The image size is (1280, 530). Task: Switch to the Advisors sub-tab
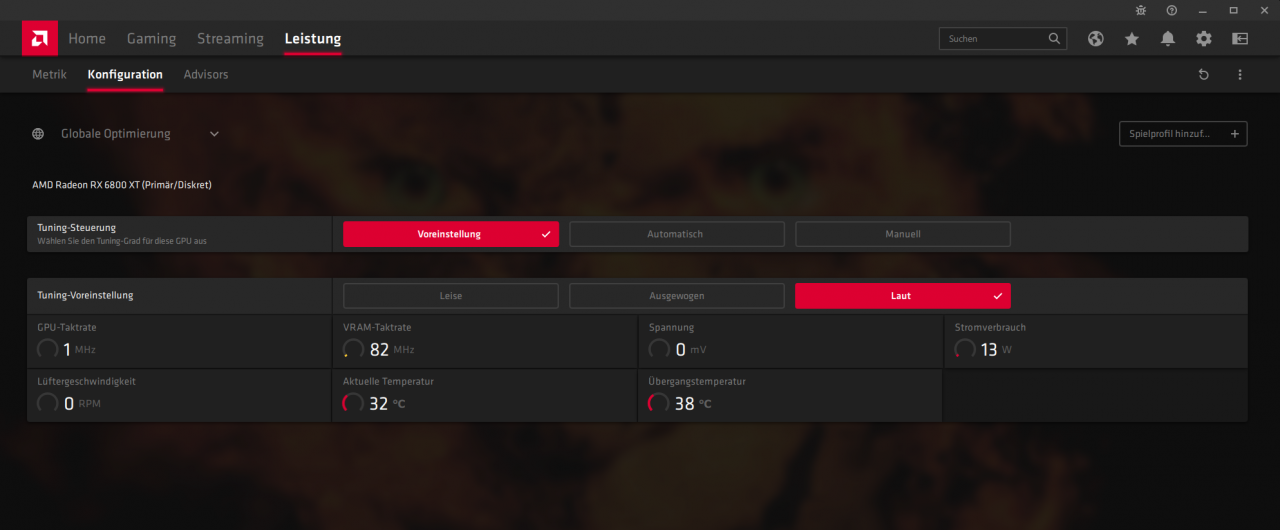pos(206,75)
